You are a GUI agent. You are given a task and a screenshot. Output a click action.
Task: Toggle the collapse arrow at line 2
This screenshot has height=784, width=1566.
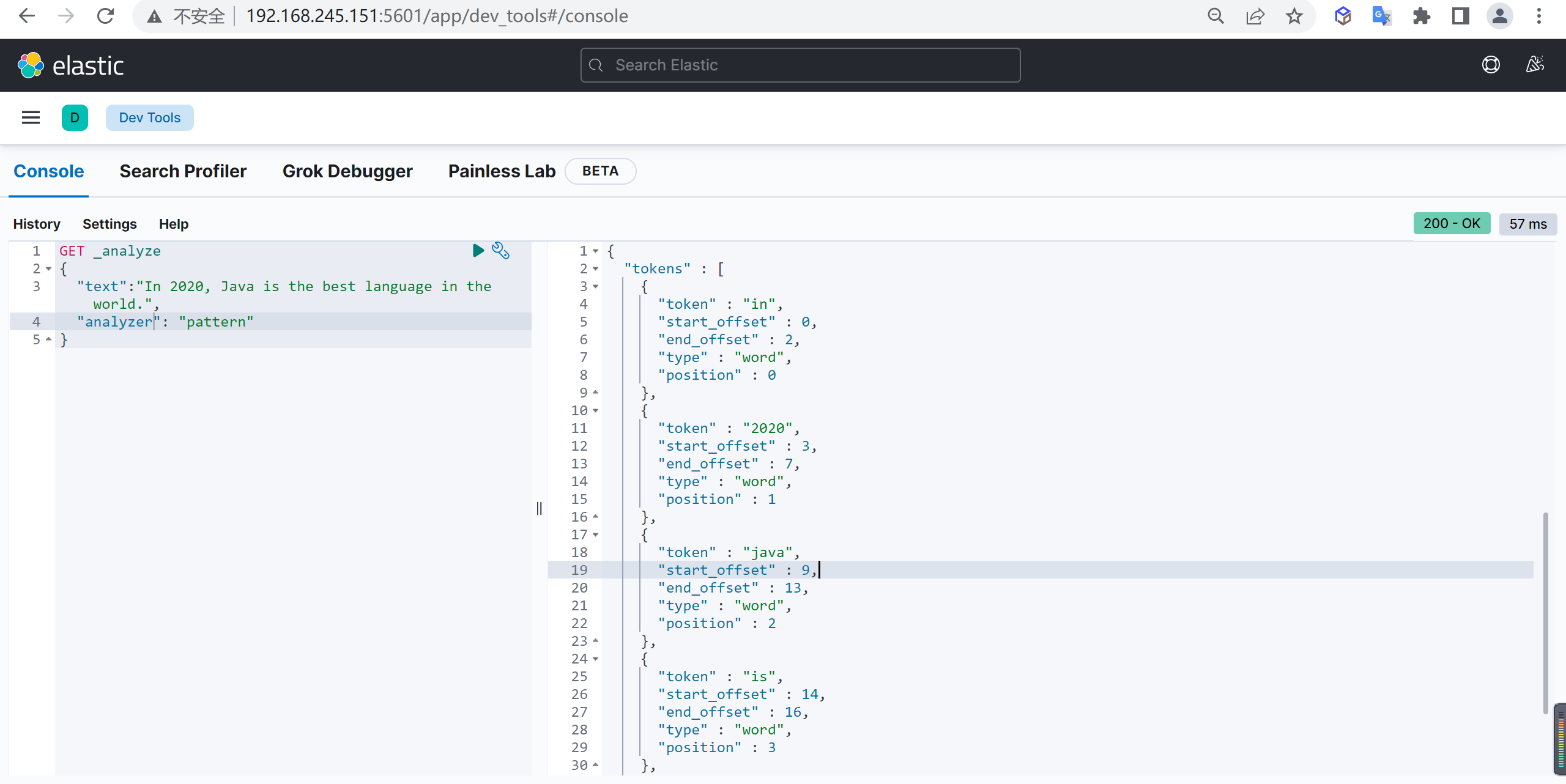47,269
